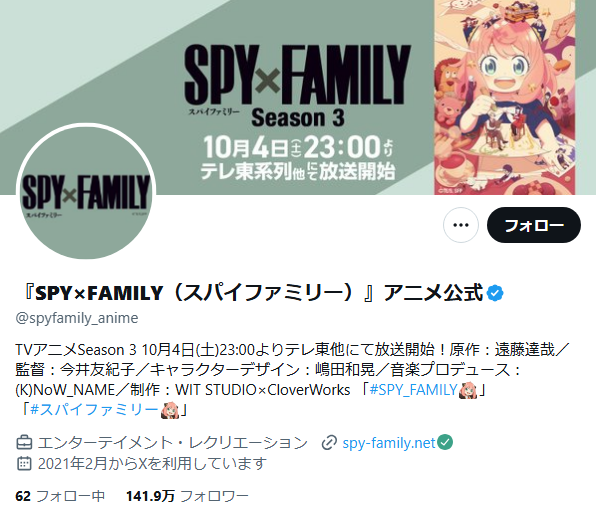596x509 pixels.
Task: Click the chain link icon beside the website
Action: tap(329, 443)
